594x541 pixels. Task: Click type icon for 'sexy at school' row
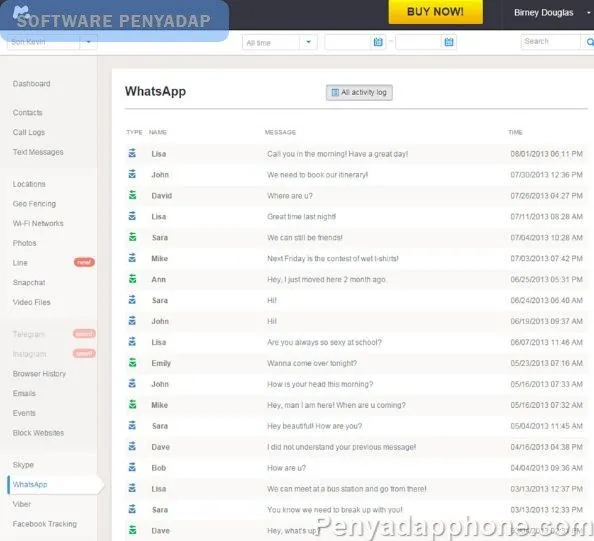[132, 342]
